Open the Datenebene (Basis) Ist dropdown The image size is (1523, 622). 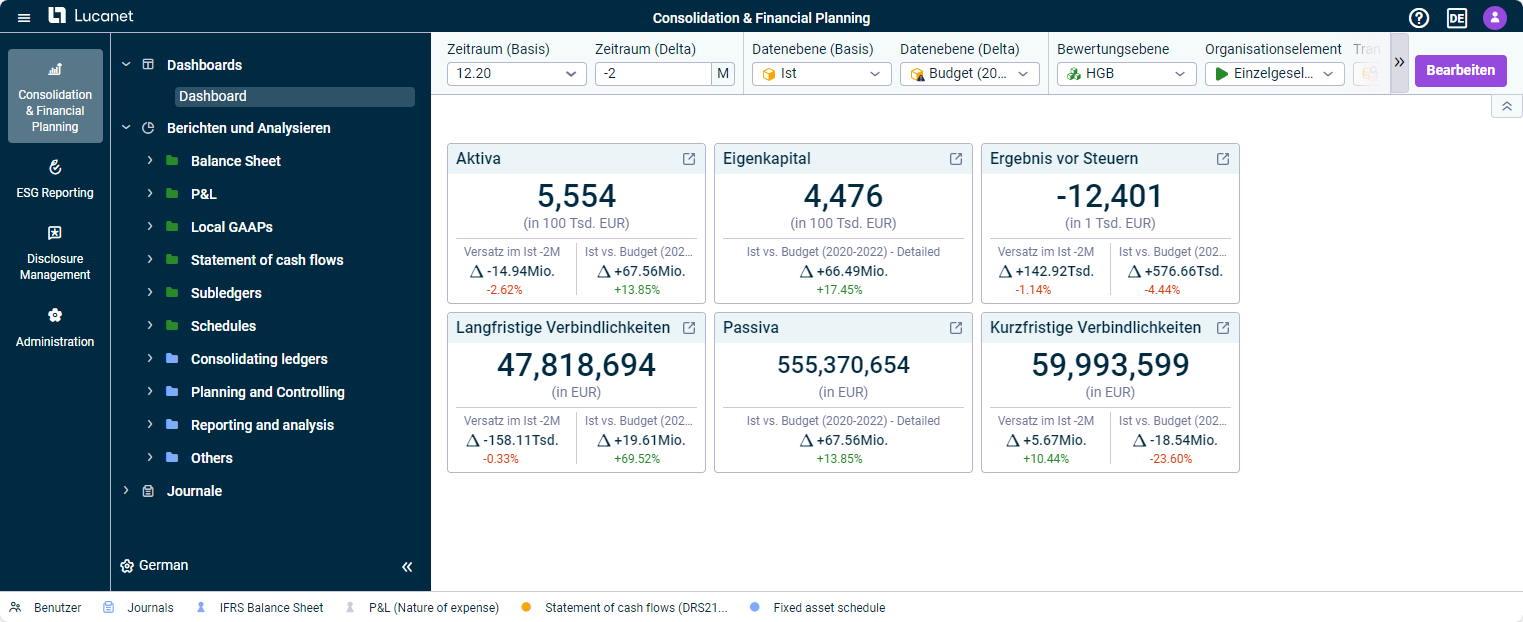pyautogui.click(x=822, y=74)
